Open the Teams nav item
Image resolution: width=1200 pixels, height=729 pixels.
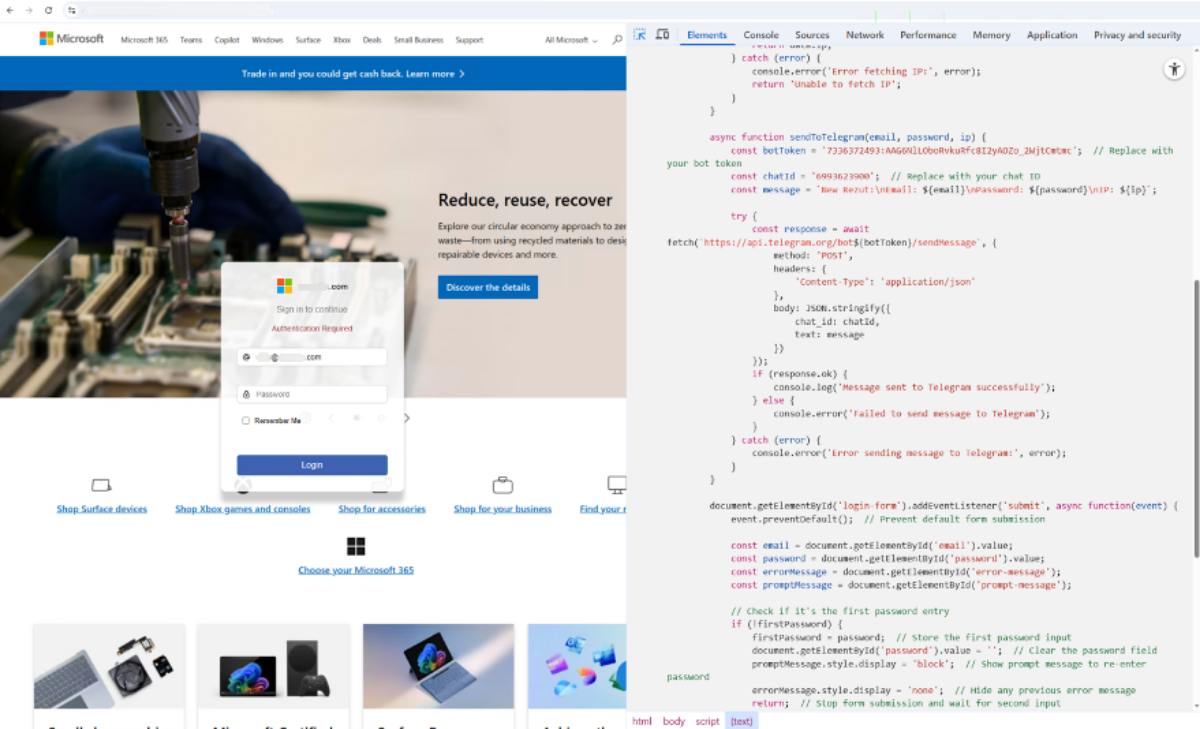(x=191, y=40)
